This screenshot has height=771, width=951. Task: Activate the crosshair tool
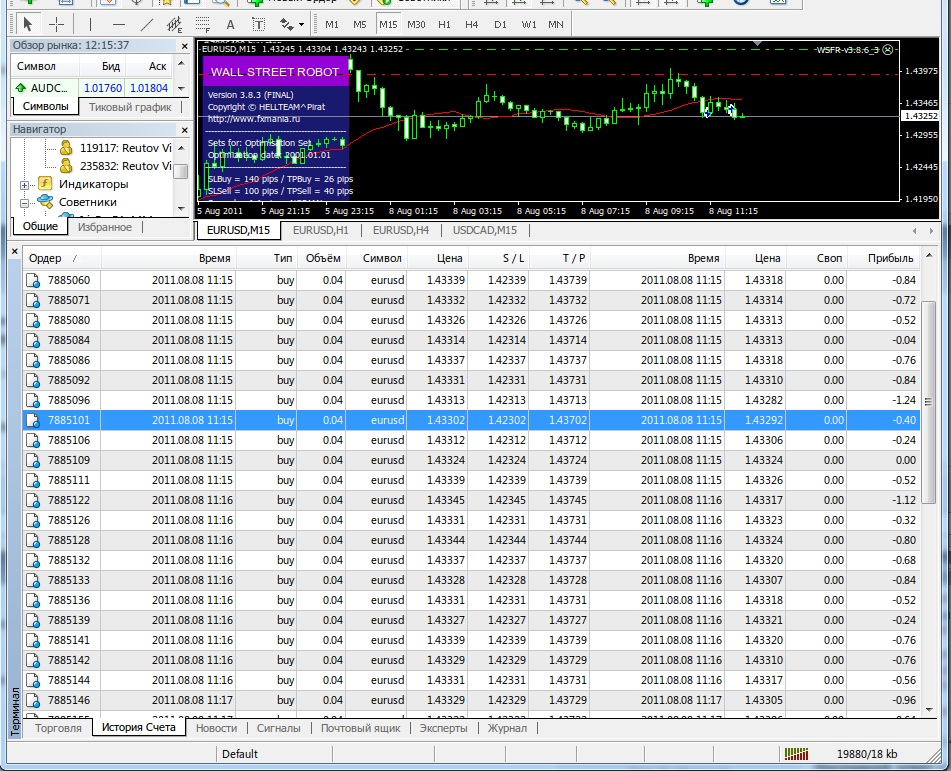pos(56,24)
